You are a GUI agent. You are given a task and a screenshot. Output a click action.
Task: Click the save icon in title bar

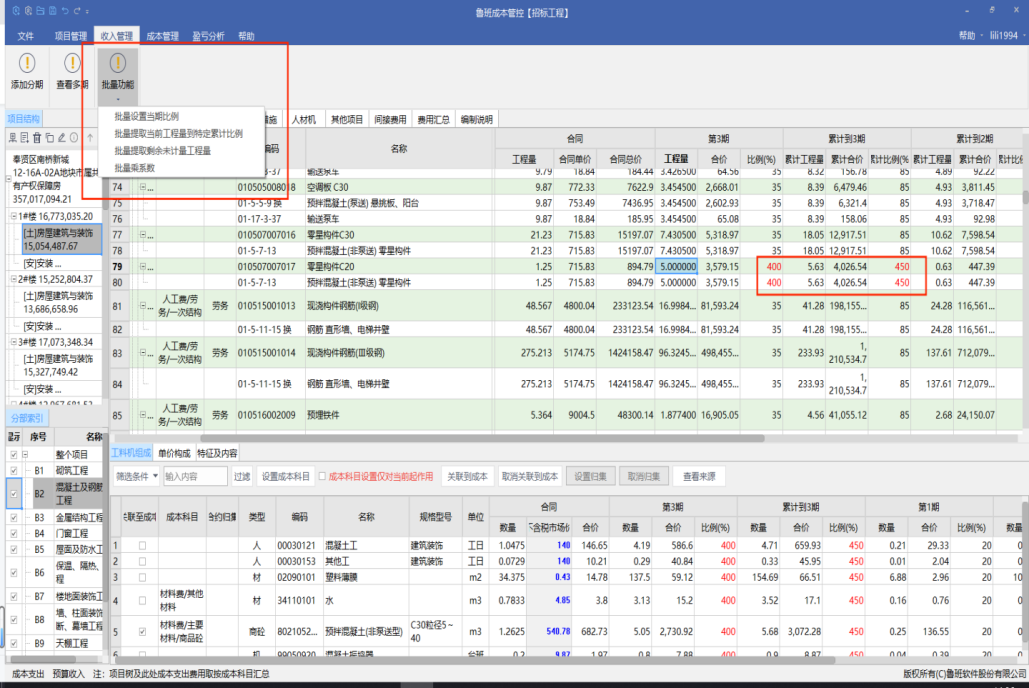[x=52, y=11]
